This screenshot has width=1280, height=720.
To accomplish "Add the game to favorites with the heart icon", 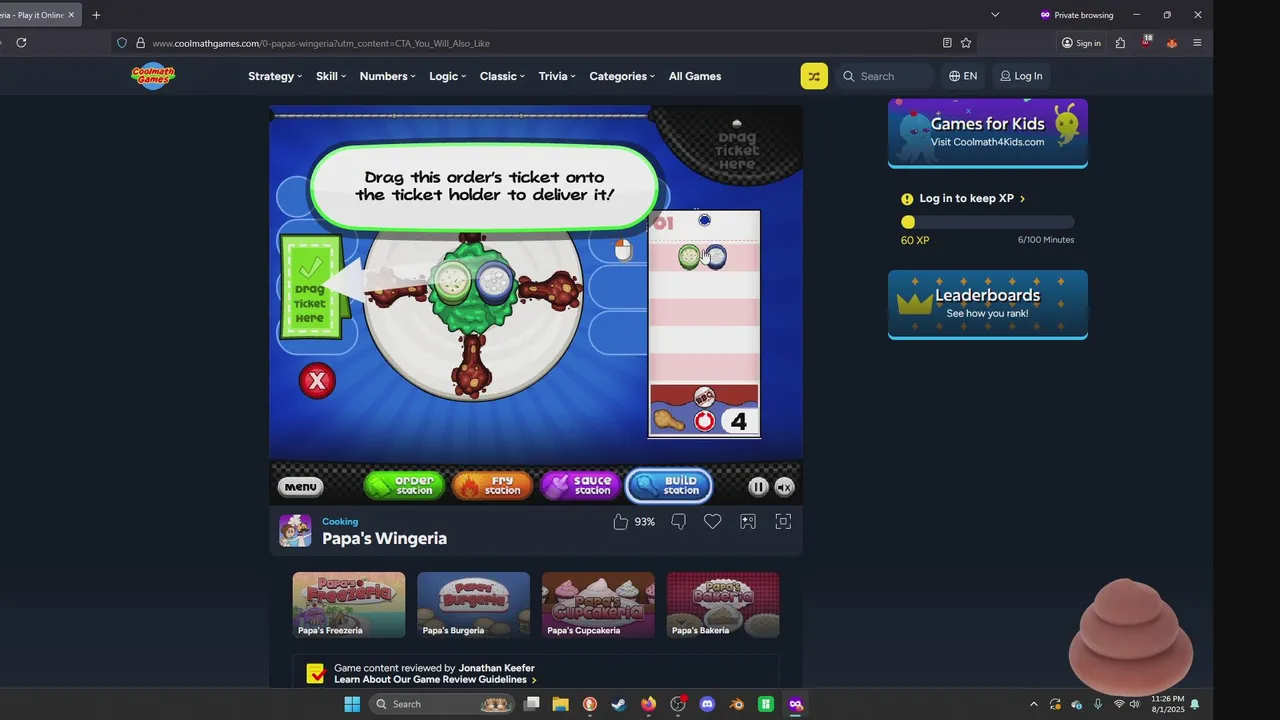I will 712,522.
